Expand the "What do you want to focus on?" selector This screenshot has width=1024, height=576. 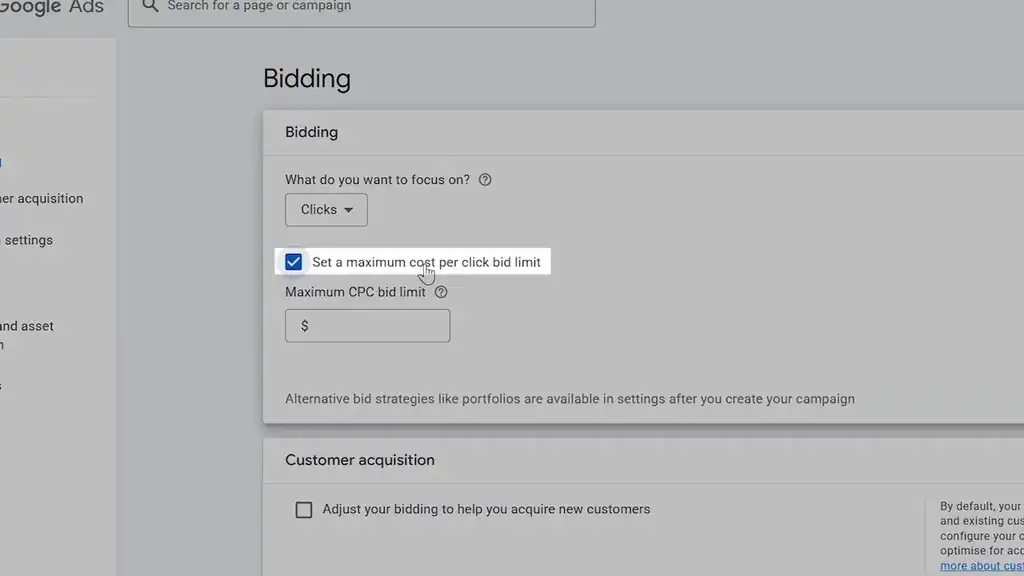point(325,210)
